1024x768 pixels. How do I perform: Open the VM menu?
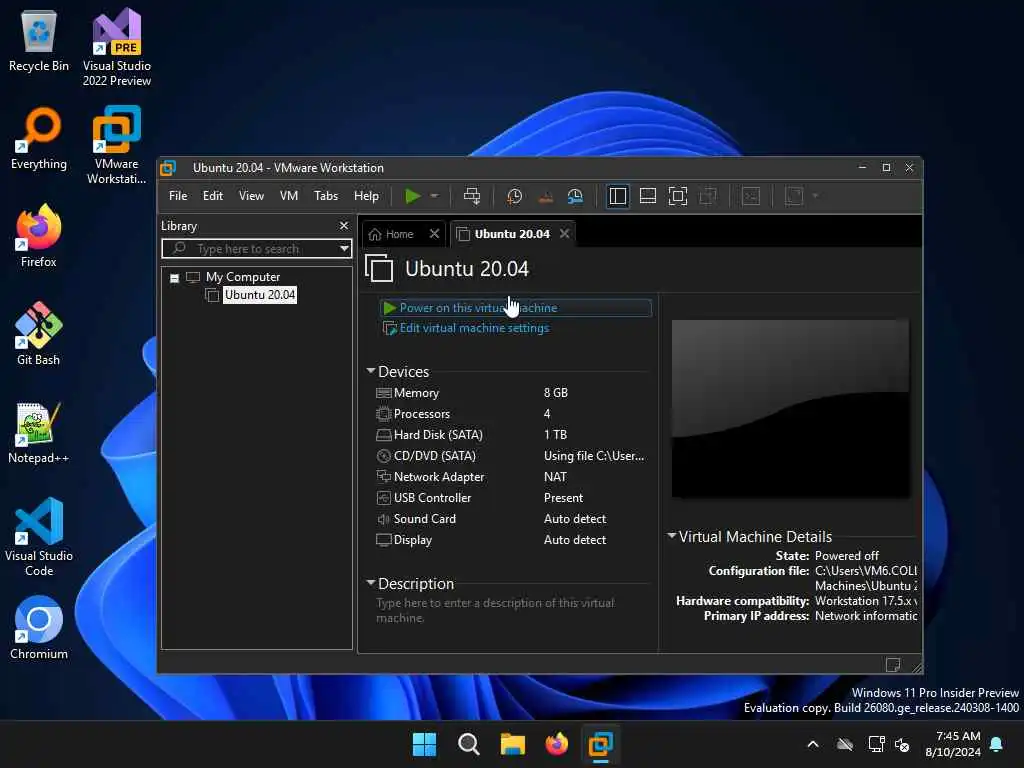point(289,196)
